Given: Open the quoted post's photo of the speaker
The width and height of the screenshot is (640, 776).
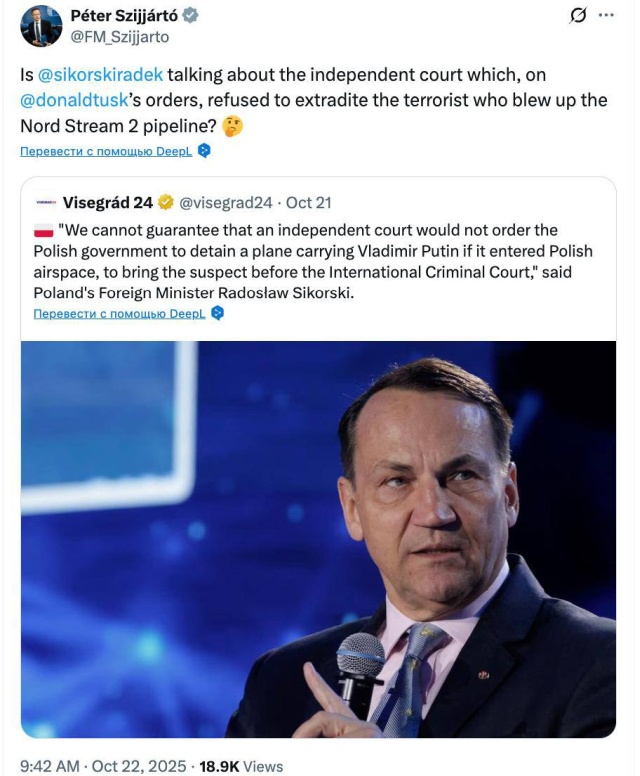Looking at the screenshot, I should (x=318, y=538).
